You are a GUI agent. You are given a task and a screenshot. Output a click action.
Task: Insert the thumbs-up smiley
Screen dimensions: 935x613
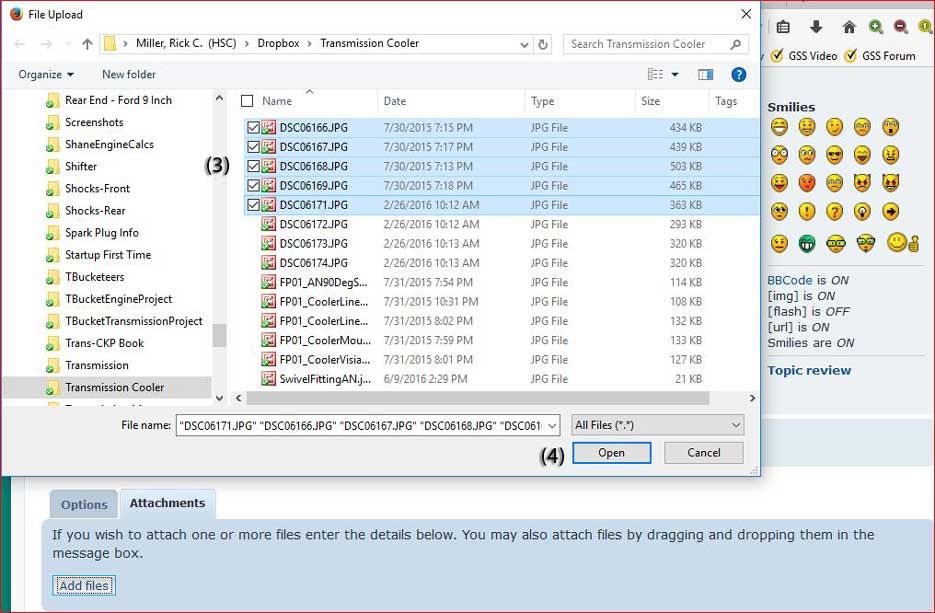[x=903, y=243]
